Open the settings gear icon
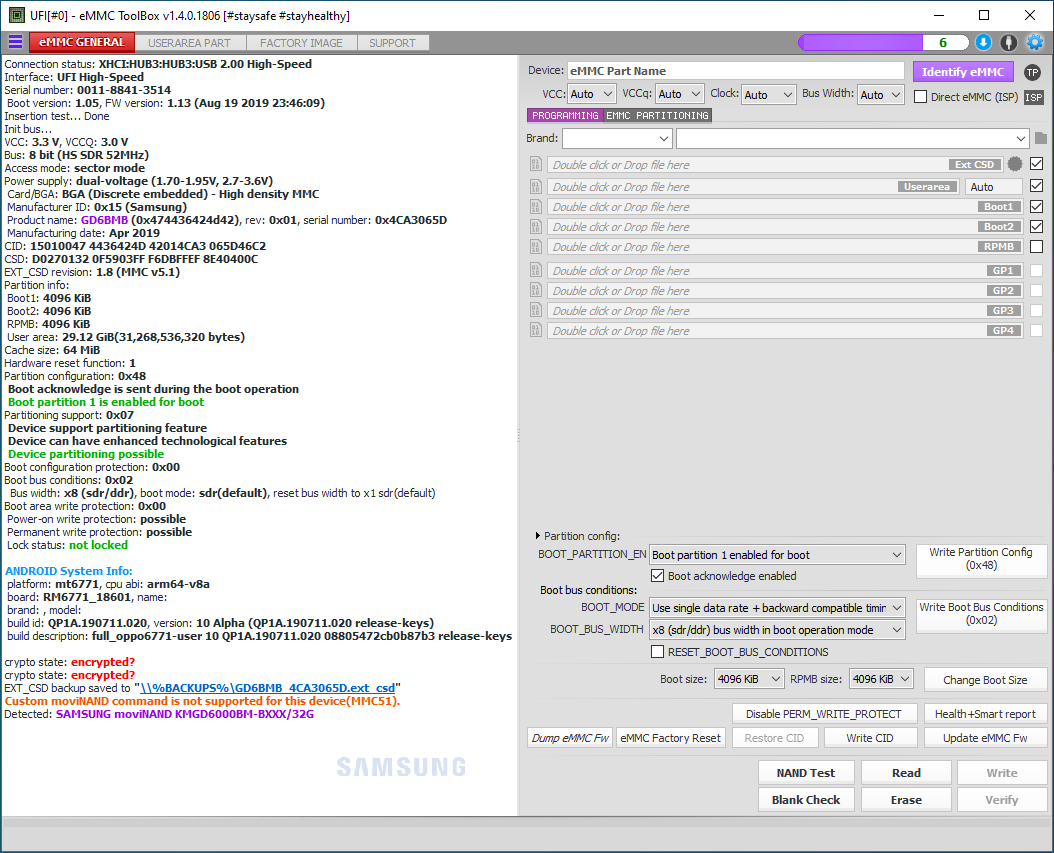 point(1035,42)
